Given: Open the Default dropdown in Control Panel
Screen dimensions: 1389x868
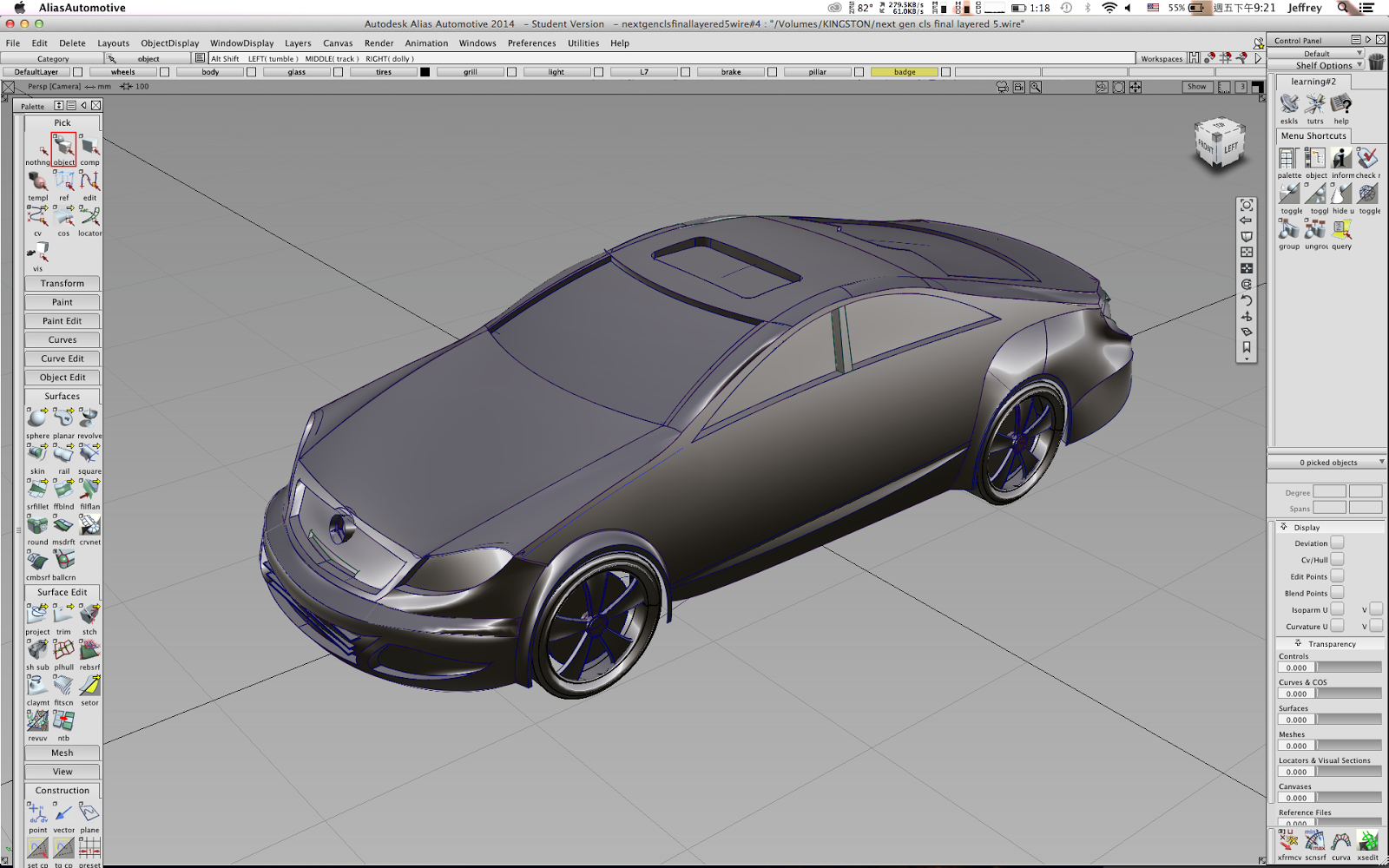Looking at the screenshot, I should pos(1318,53).
